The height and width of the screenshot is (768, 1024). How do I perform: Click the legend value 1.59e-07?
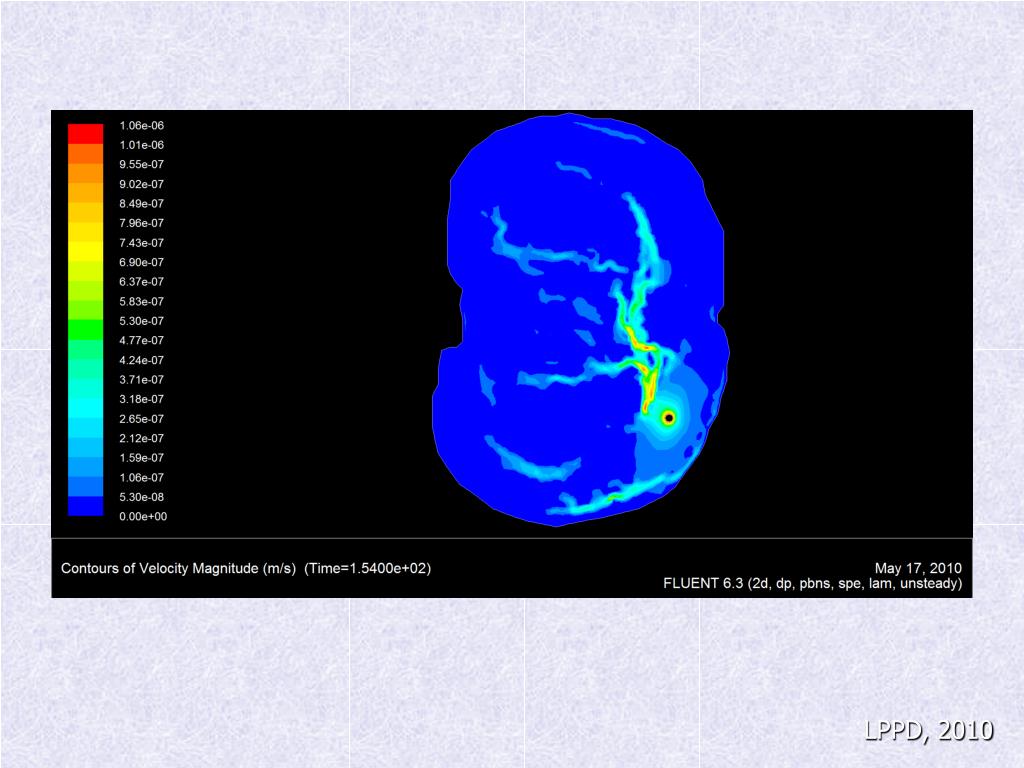coord(141,458)
